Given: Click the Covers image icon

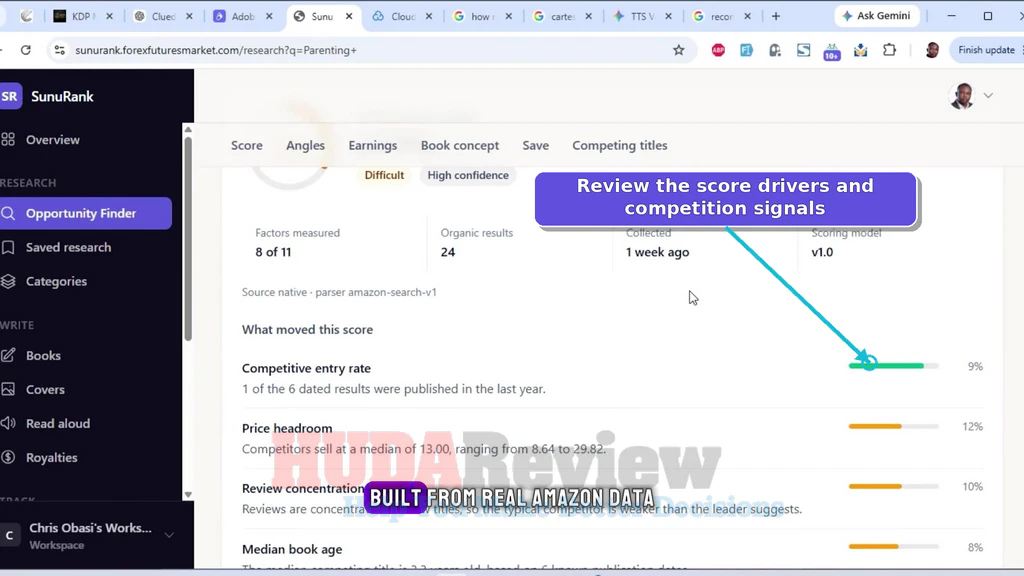Looking at the screenshot, I should pyautogui.click(x=8, y=389).
